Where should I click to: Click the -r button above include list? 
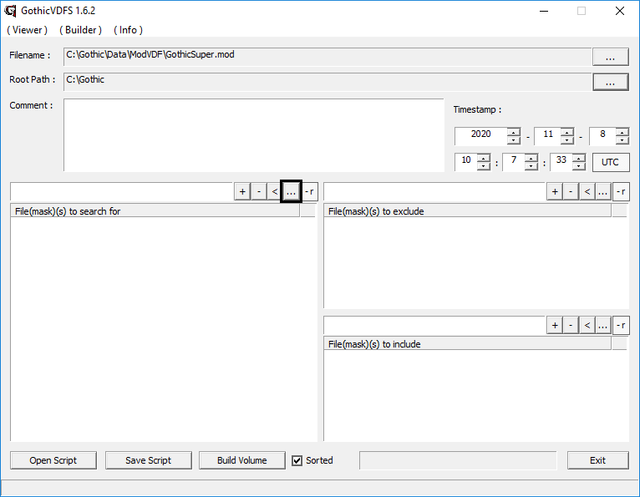[621, 325]
